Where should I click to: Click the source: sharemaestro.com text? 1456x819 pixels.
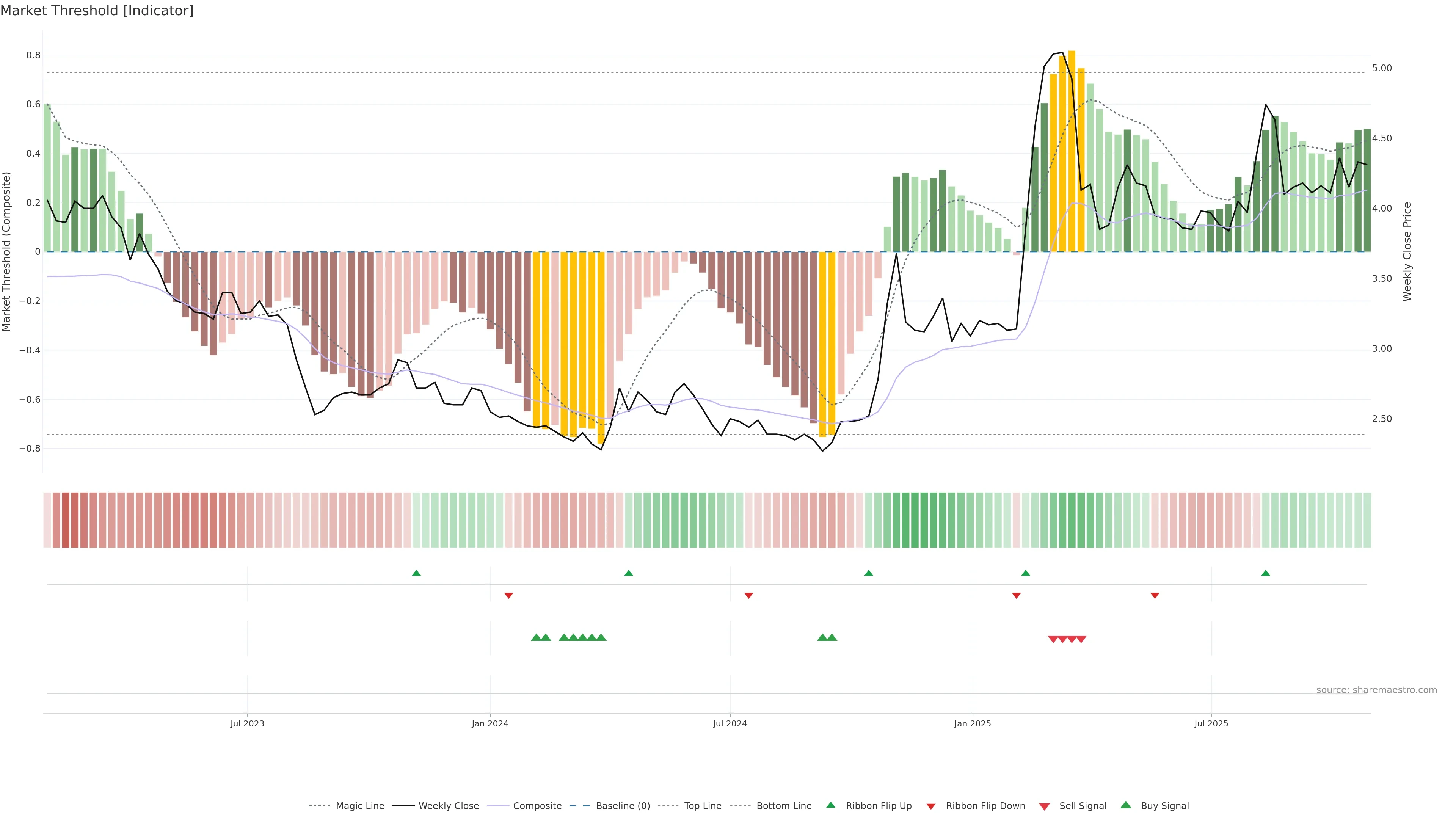[1376, 690]
